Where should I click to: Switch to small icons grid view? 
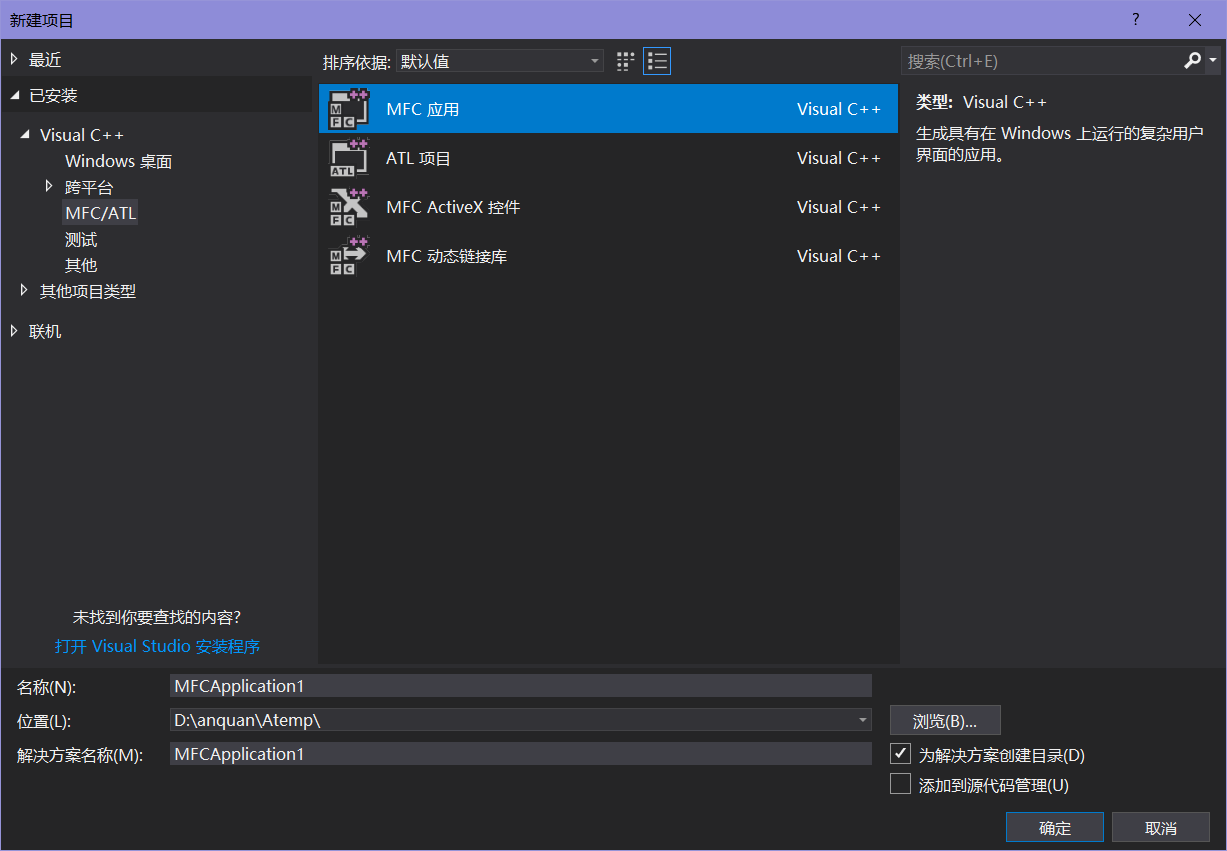[x=626, y=61]
